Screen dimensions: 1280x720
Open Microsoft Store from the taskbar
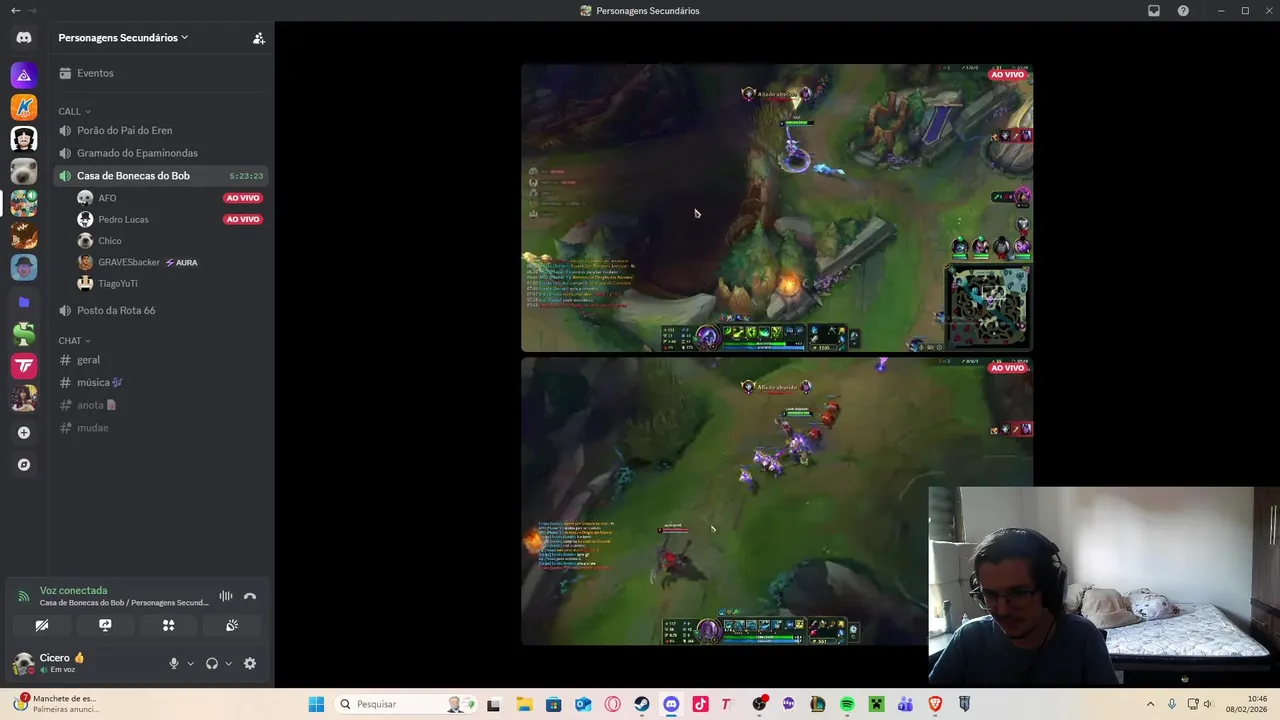tap(553, 704)
